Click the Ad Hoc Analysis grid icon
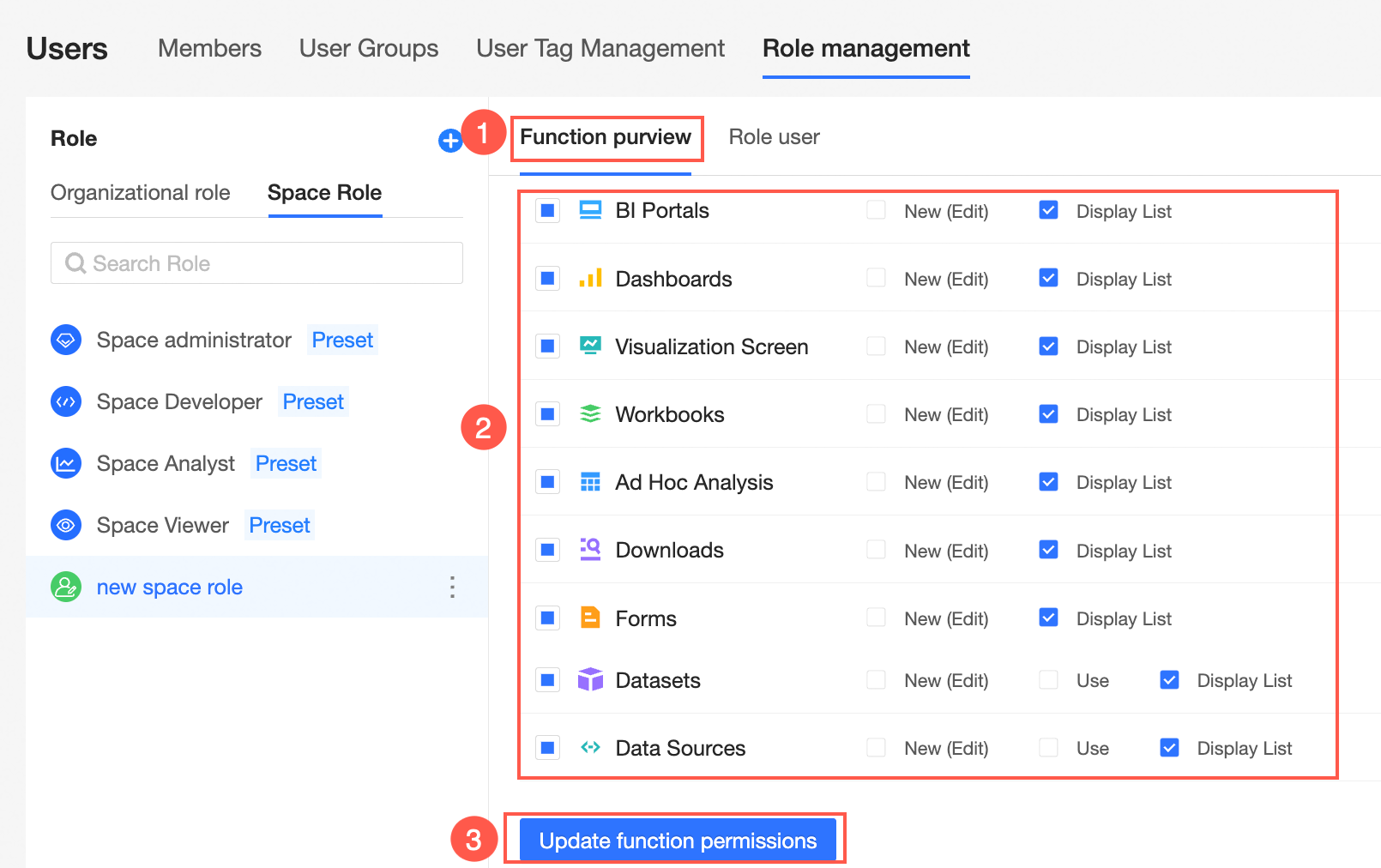This screenshot has height=868, width=1381. pos(590,482)
